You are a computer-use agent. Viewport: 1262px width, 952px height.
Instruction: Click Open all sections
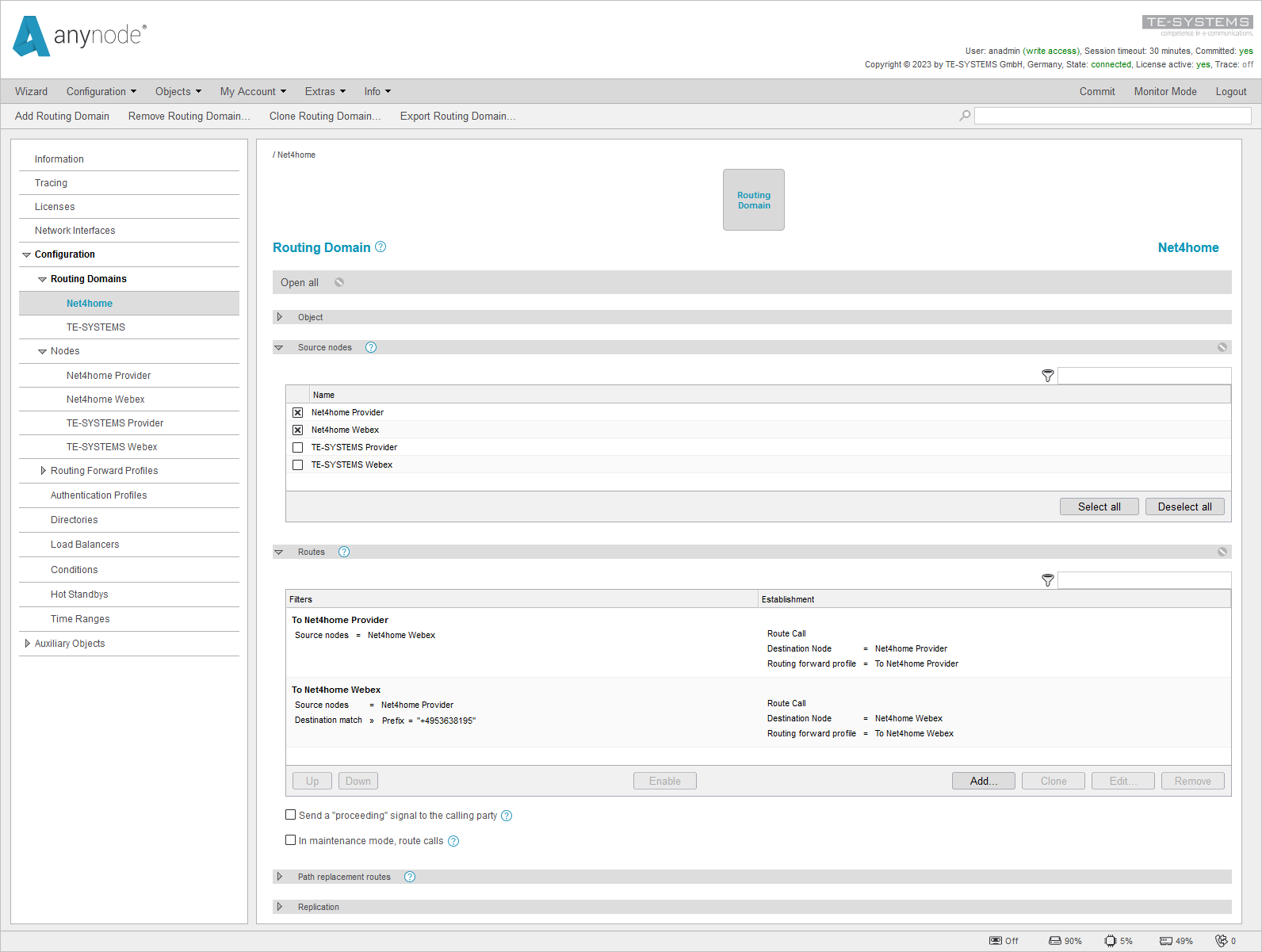click(300, 282)
